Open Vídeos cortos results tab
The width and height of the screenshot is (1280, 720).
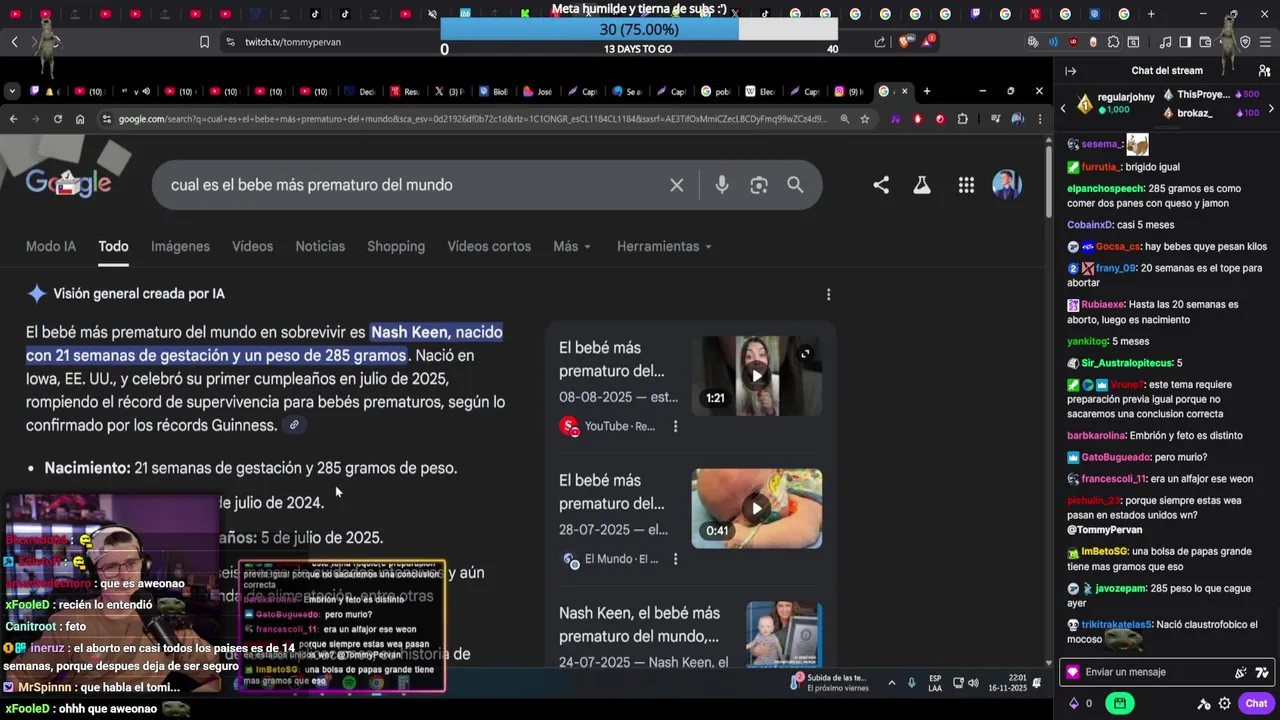coord(489,246)
